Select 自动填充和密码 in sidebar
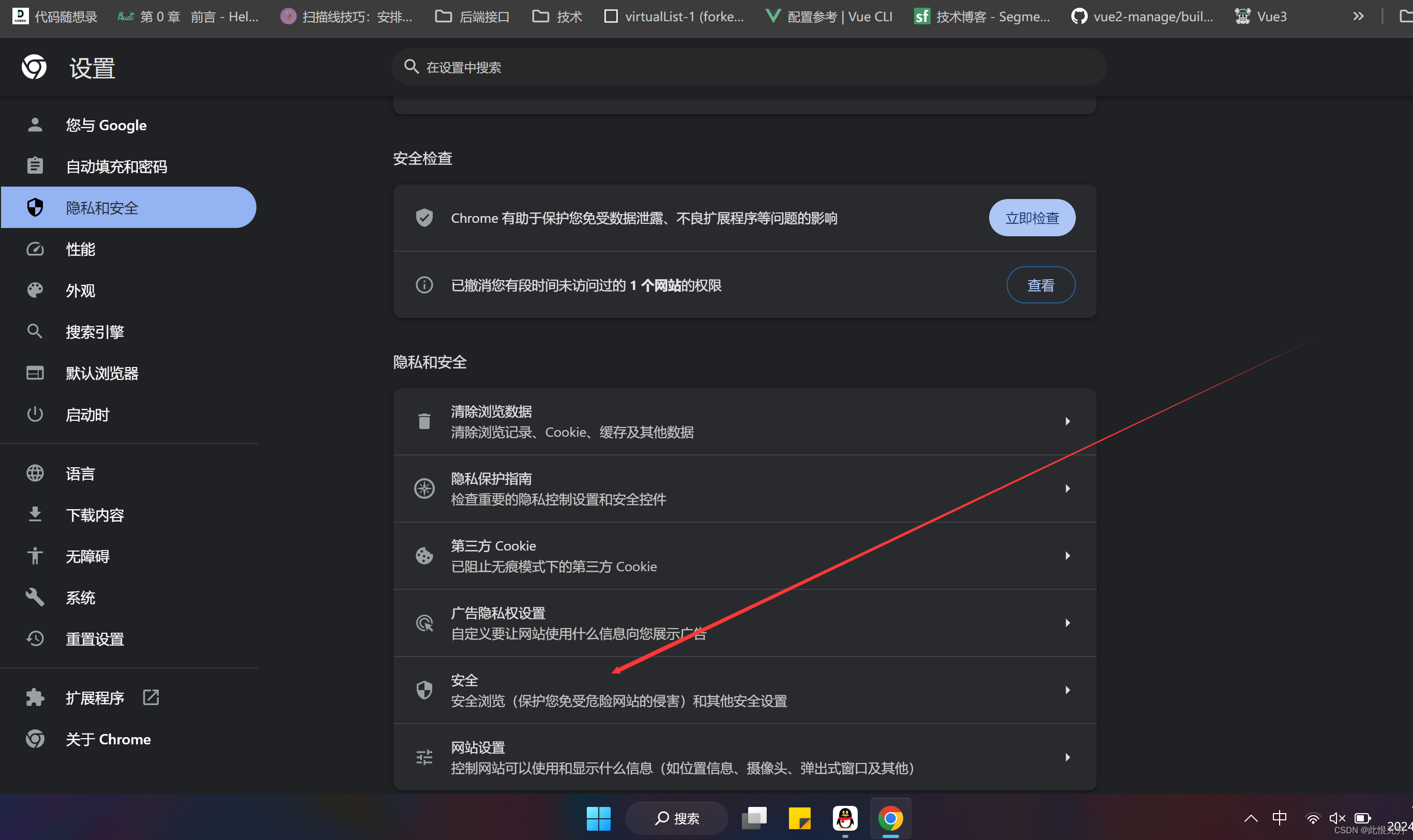This screenshot has height=840, width=1413. [x=116, y=166]
